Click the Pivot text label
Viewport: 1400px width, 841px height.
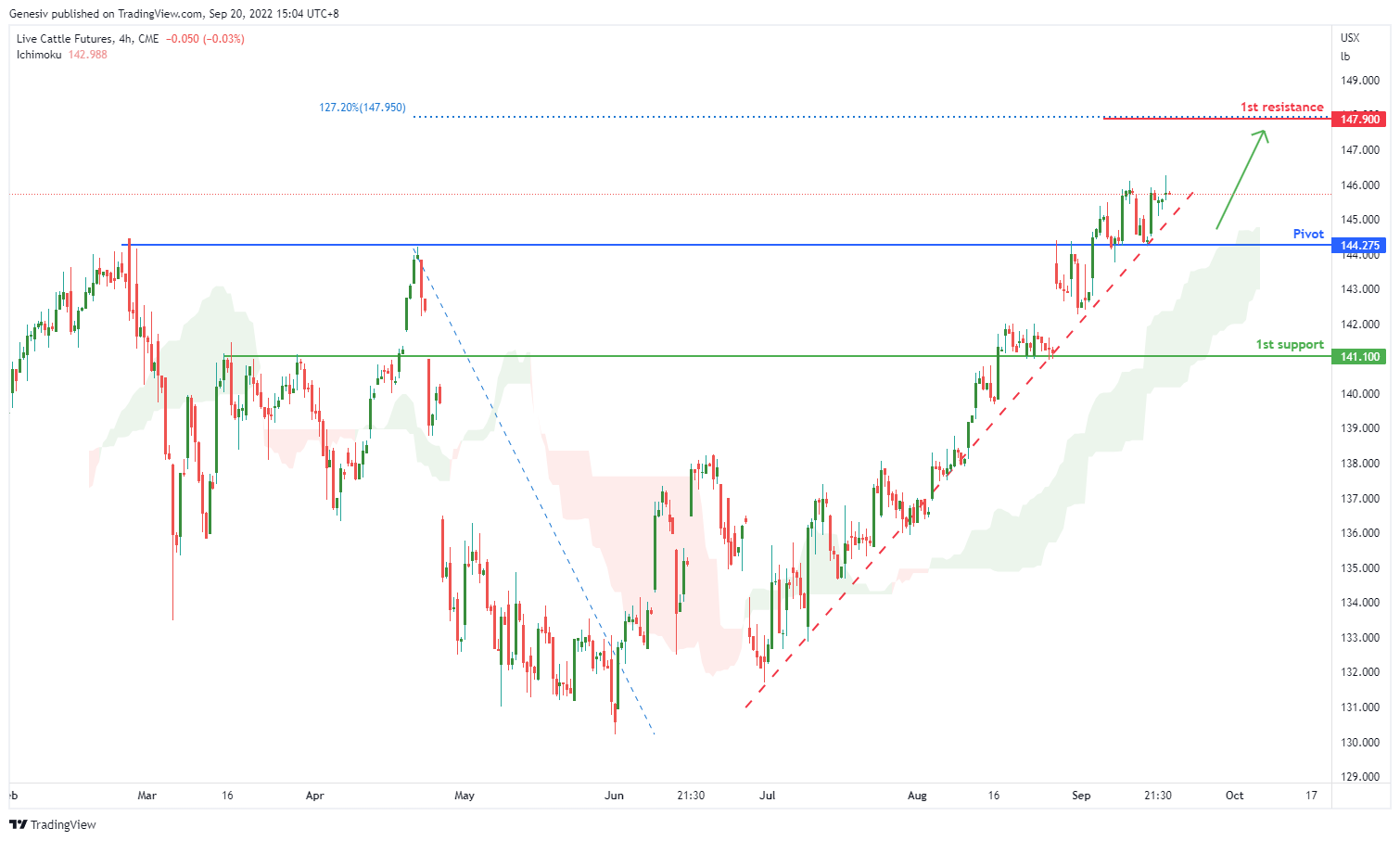point(1308,234)
